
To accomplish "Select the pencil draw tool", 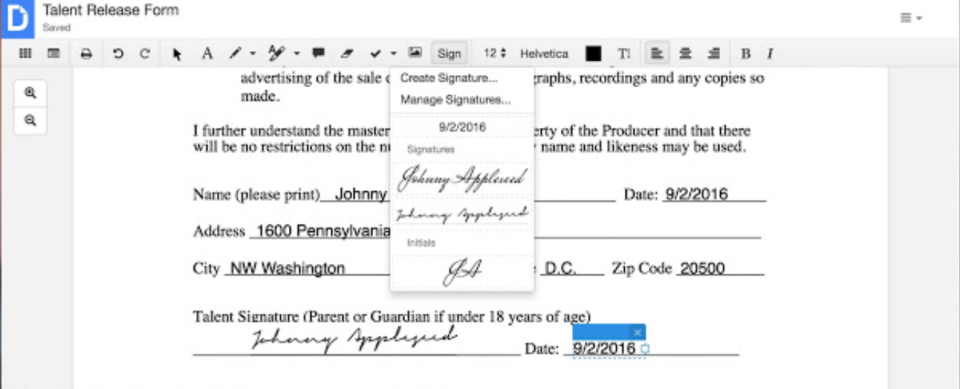I will (235, 53).
